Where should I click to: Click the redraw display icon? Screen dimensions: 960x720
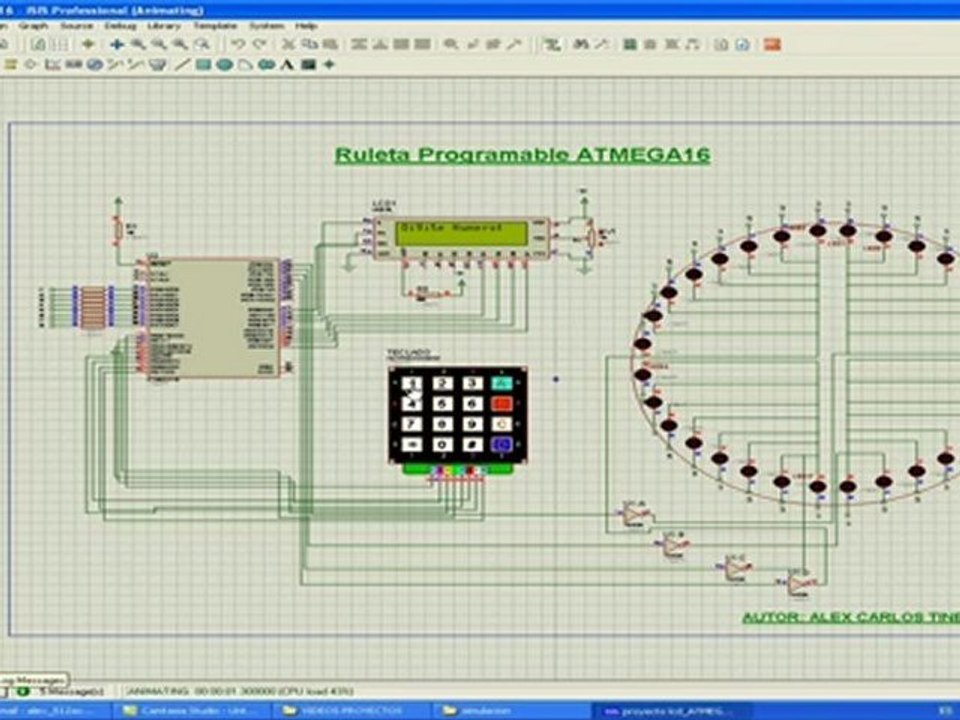[39, 44]
